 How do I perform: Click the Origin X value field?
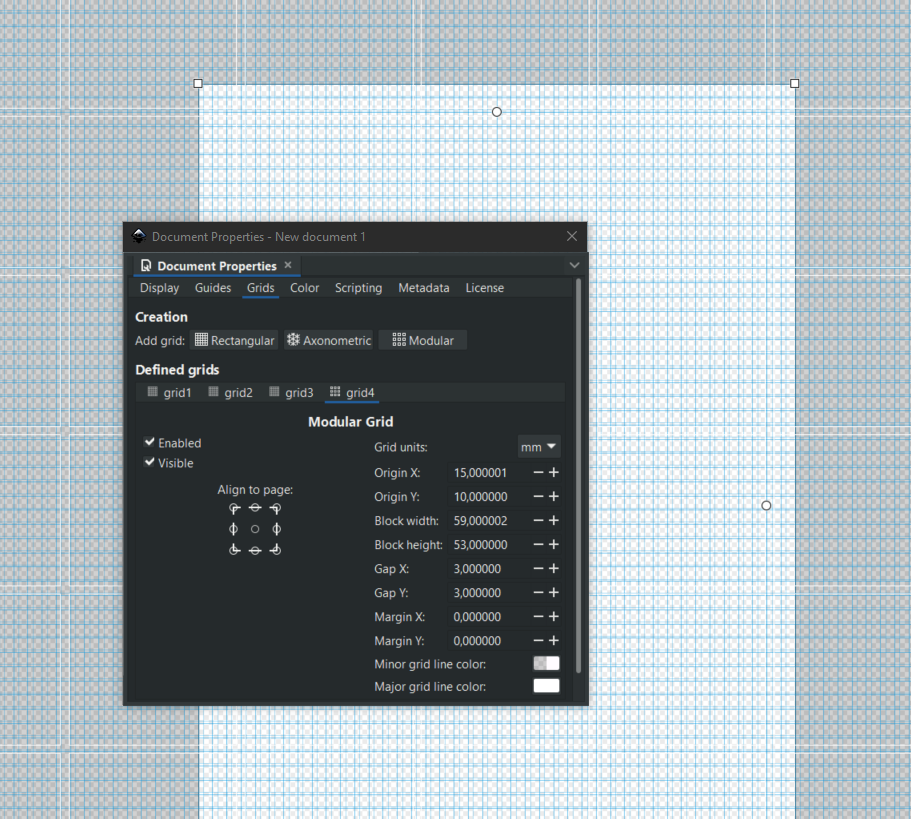(488, 473)
